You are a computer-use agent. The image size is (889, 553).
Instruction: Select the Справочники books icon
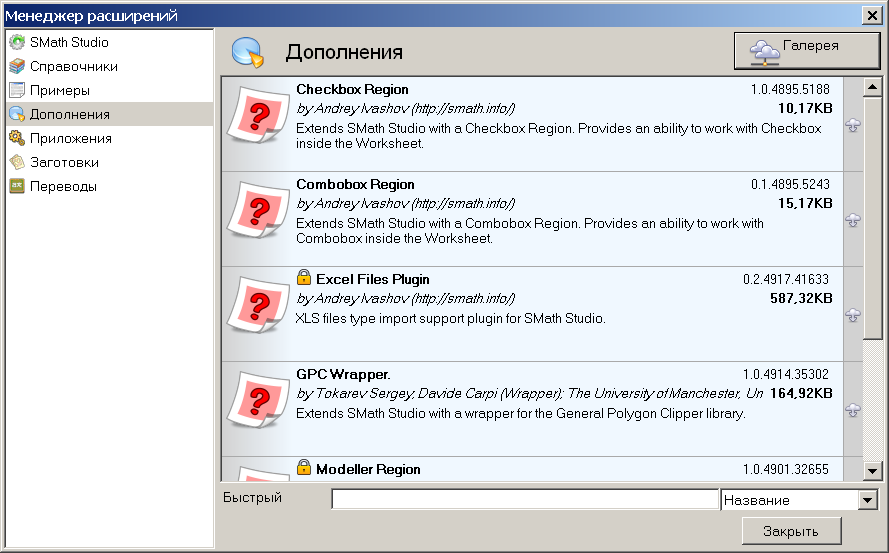point(16,67)
